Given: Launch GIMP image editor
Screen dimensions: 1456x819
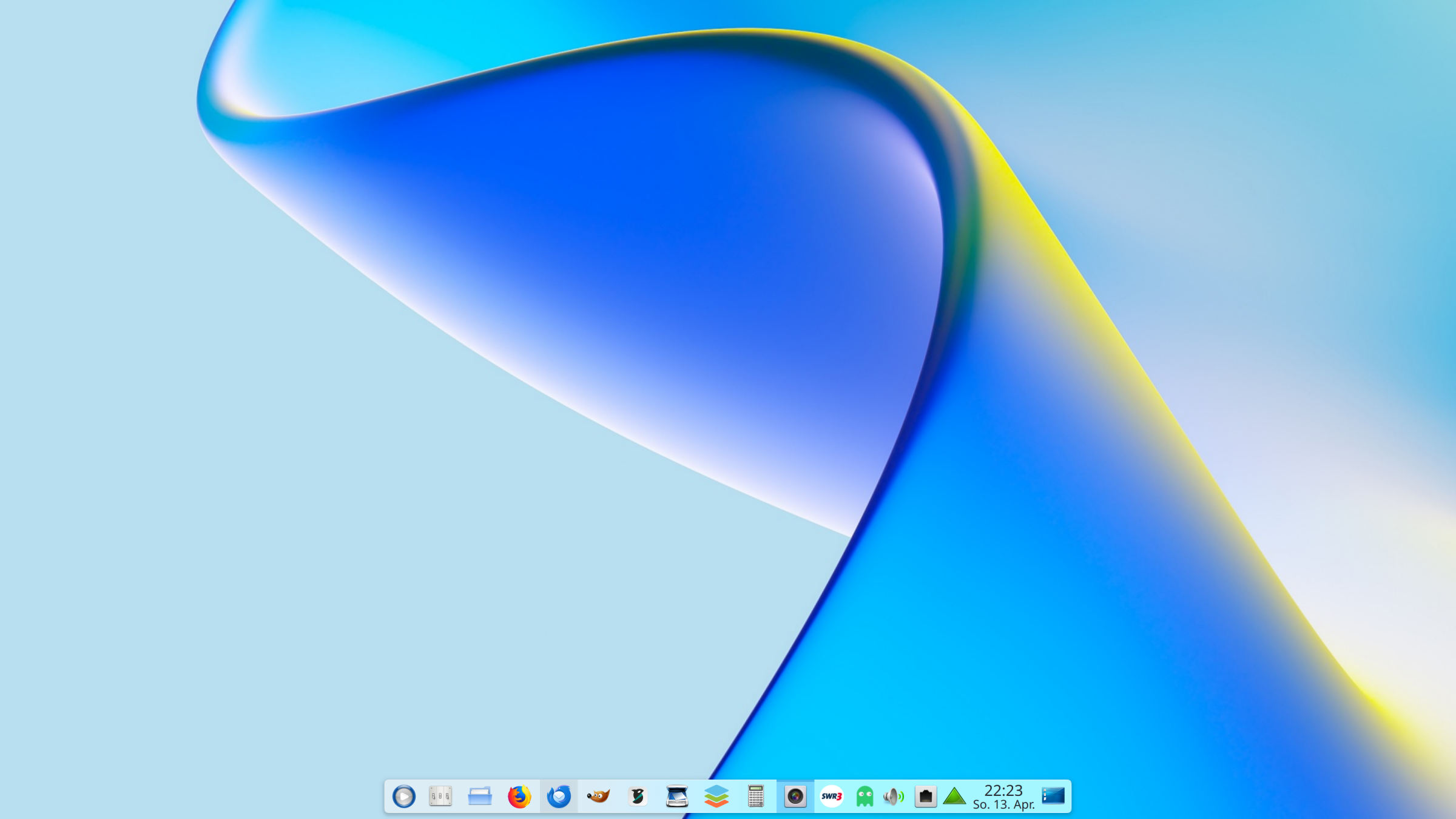Looking at the screenshot, I should click(598, 797).
